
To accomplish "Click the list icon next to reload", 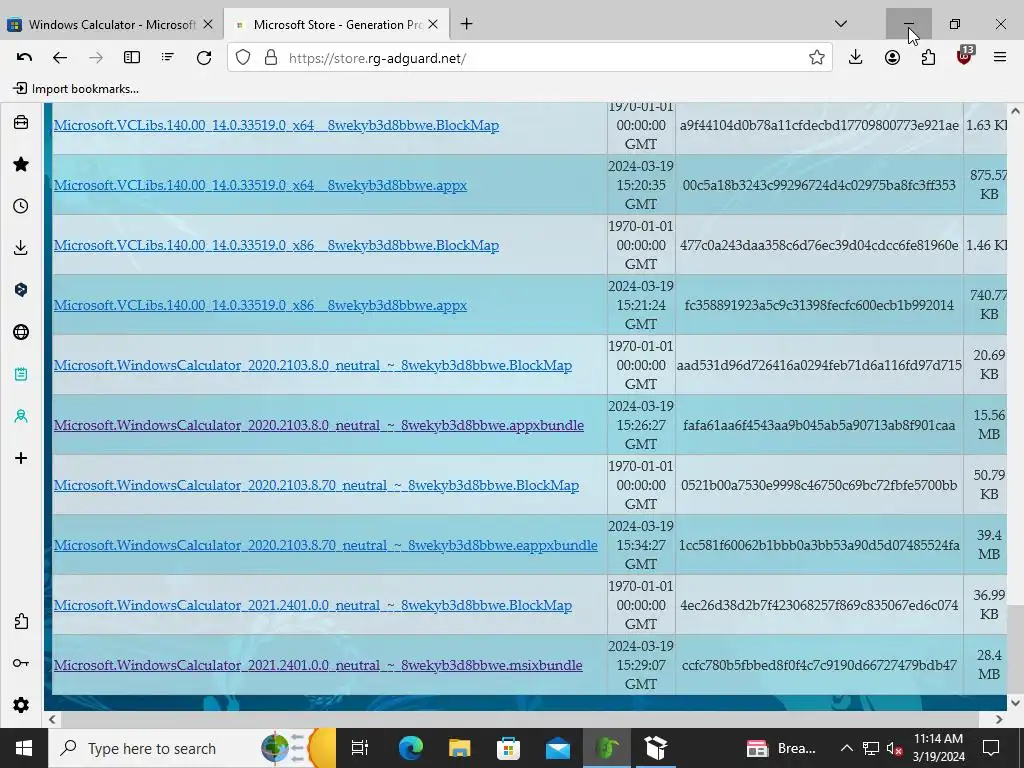I will (x=168, y=57).
